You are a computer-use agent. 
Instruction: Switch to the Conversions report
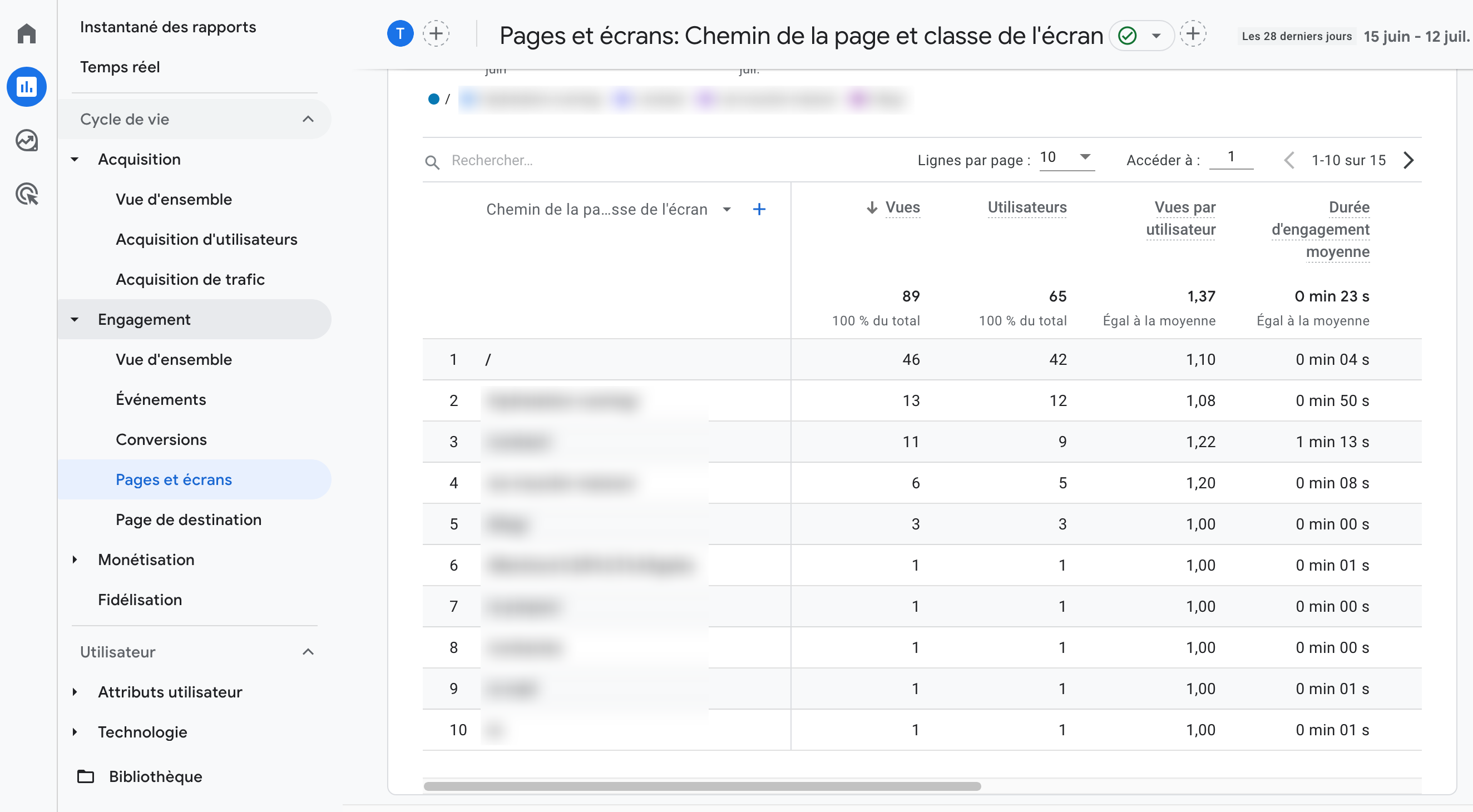coord(161,439)
